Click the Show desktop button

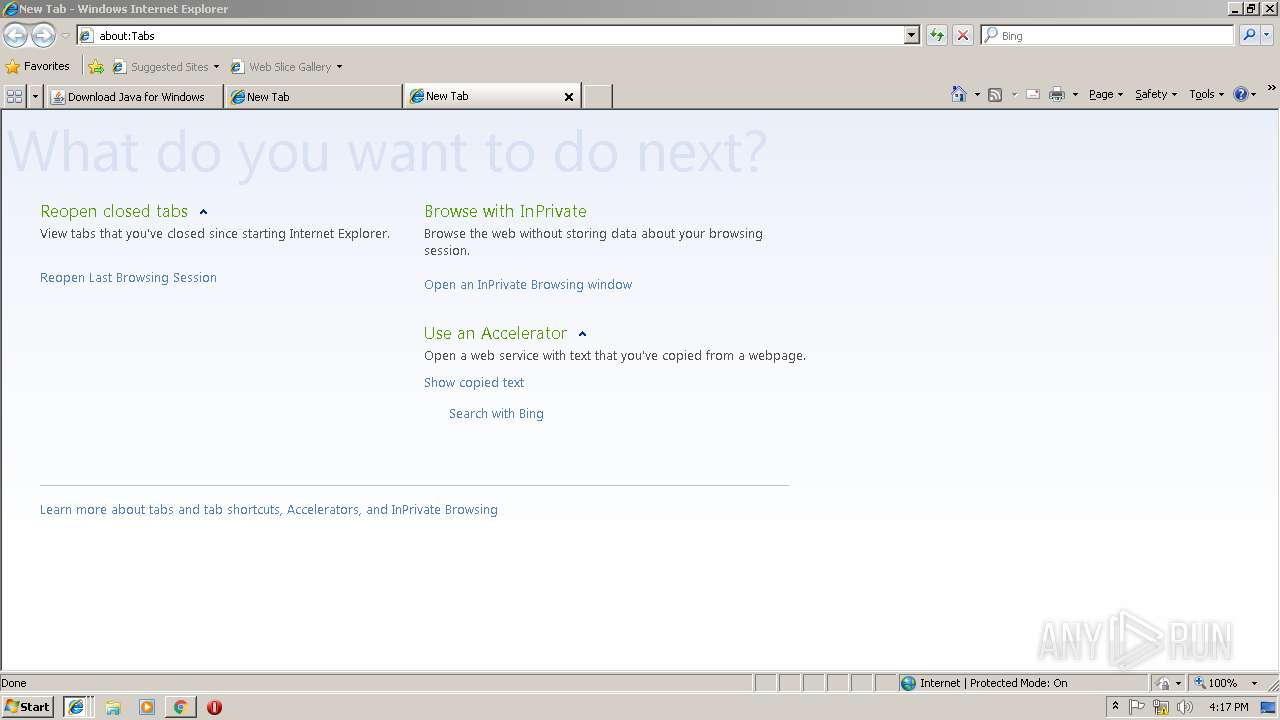pyautogui.click(x=1270, y=707)
